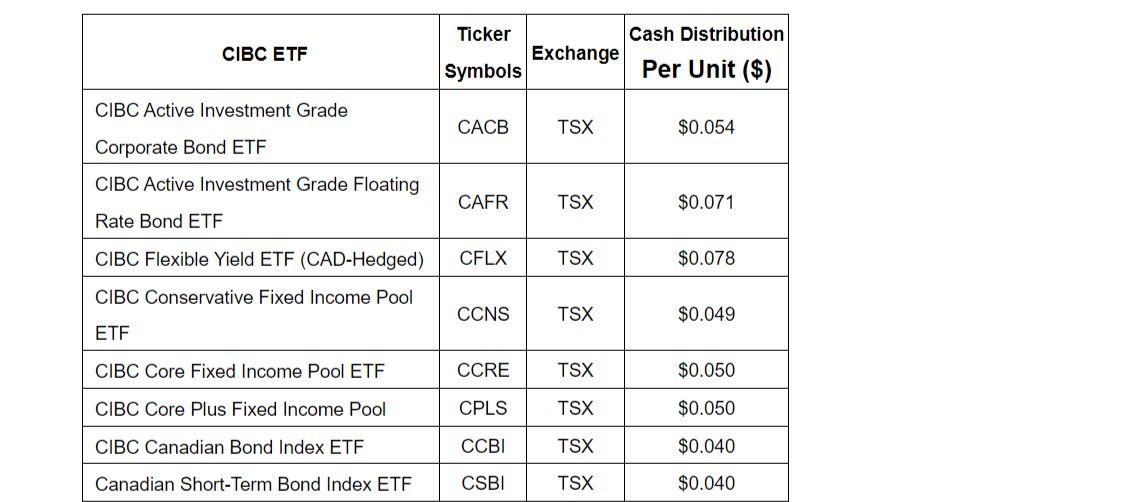Image resolution: width=1148 pixels, height=502 pixels.
Task: Click CIBC Core Fixed Income Pool ETF
Action: click(x=240, y=371)
